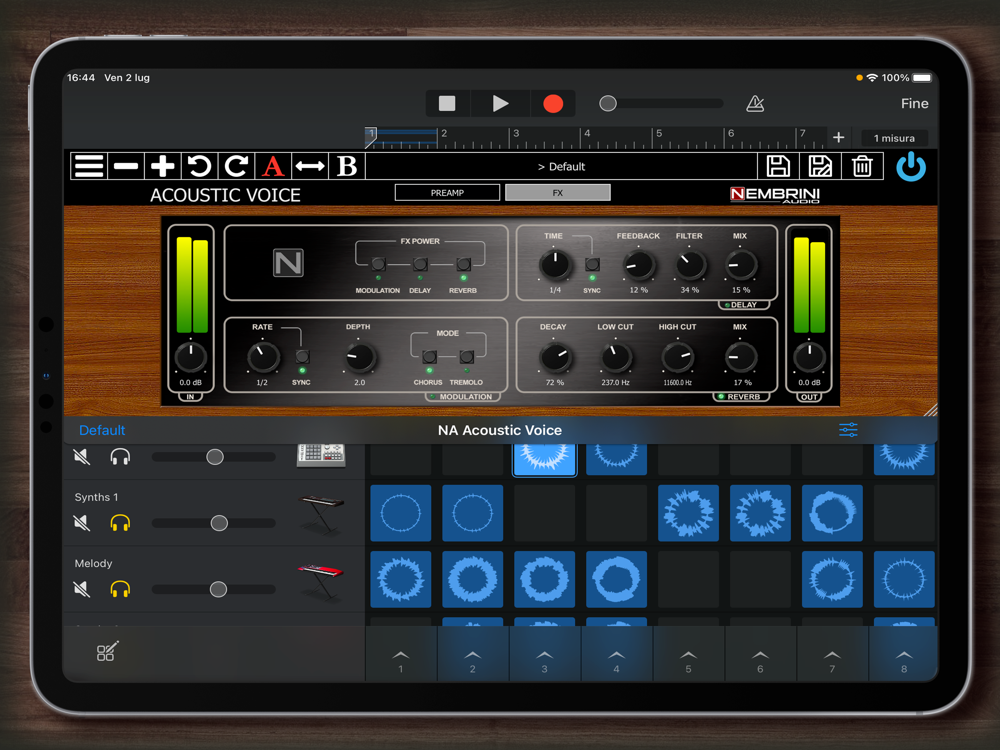
Task: Toggle the modulation rate SYNC switch
Action: coord(302,356)
